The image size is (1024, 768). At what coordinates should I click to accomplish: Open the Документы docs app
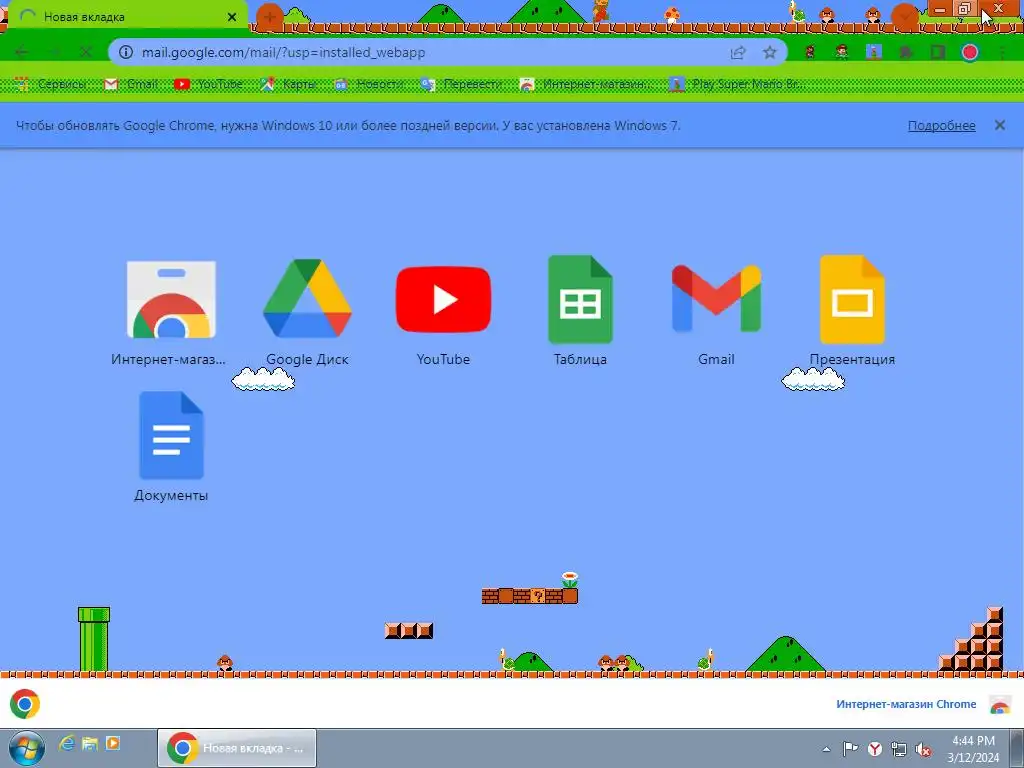[x=171, y=436]
